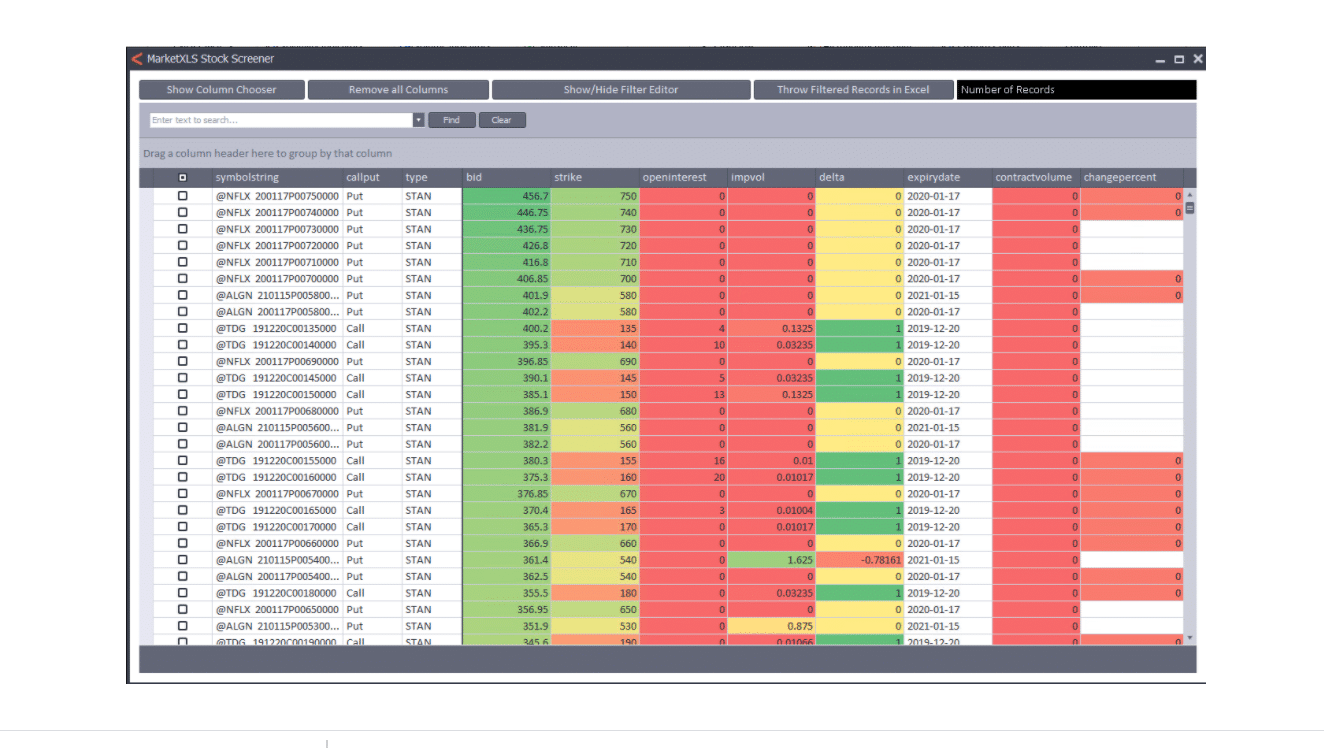Click Show/Hide Filter Editor button
The image size is (1324, 748).
coord(621,90)
